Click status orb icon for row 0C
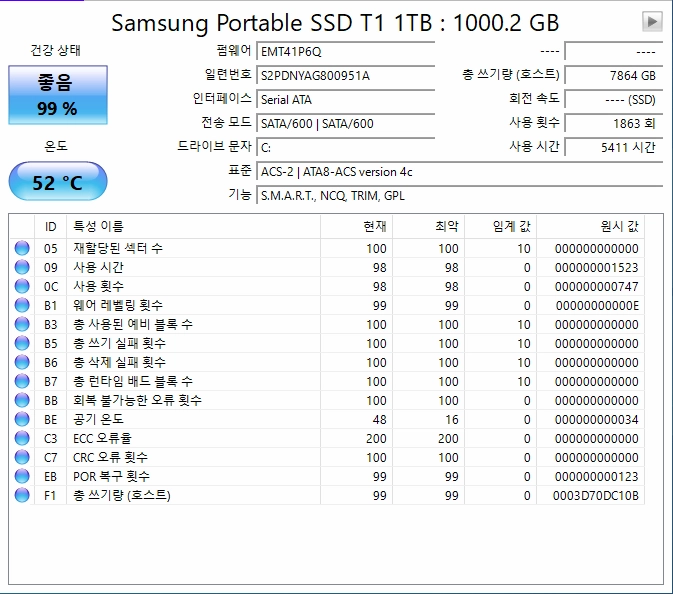The image size is (673, 594). coord(22,286)
